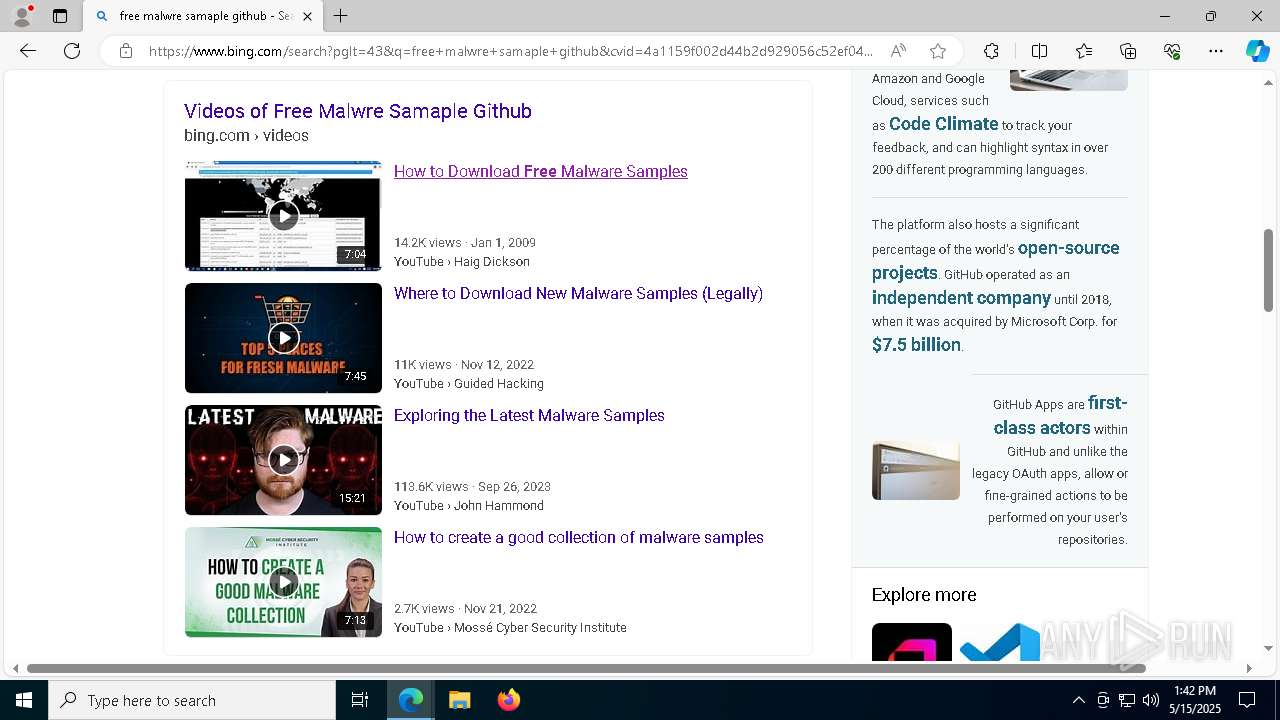The height and width of the screenshot is (720, 1280).
Task: Click the horizontal scrollbar thumb
Action: [x=586, y=668]
